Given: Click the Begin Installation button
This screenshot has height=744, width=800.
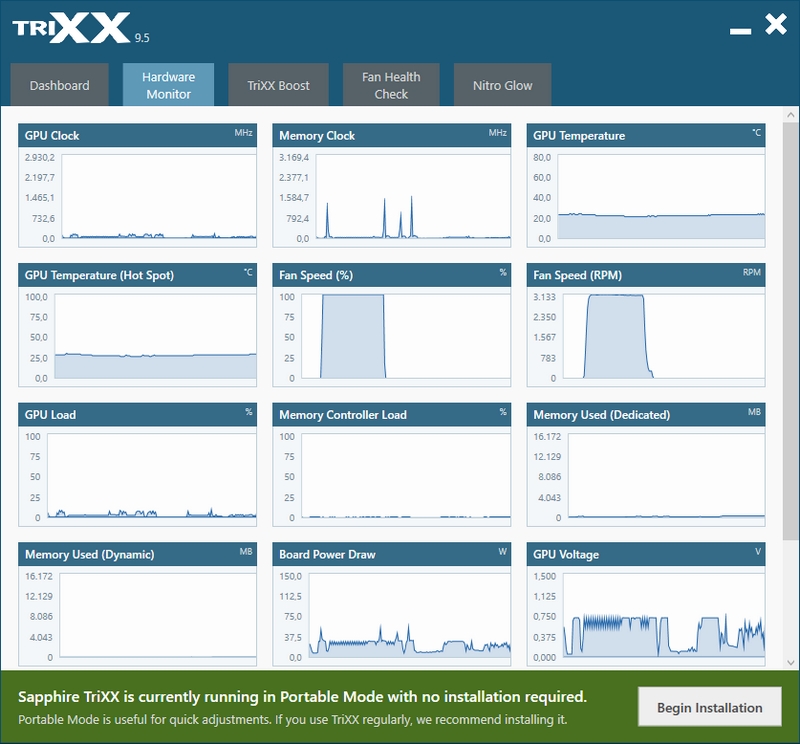Looking at the screenshot, I should click(x=709, y=707).
